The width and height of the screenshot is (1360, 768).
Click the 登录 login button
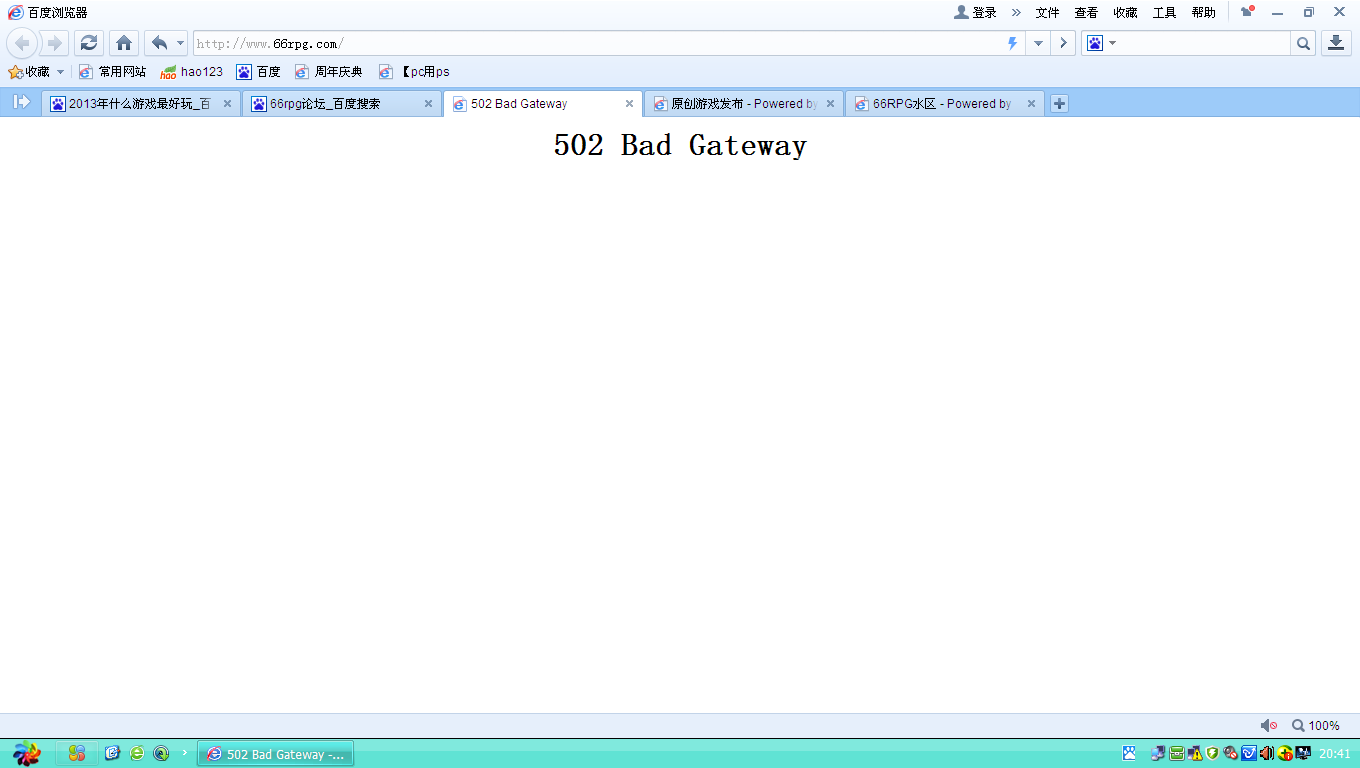tap(976, 13)
